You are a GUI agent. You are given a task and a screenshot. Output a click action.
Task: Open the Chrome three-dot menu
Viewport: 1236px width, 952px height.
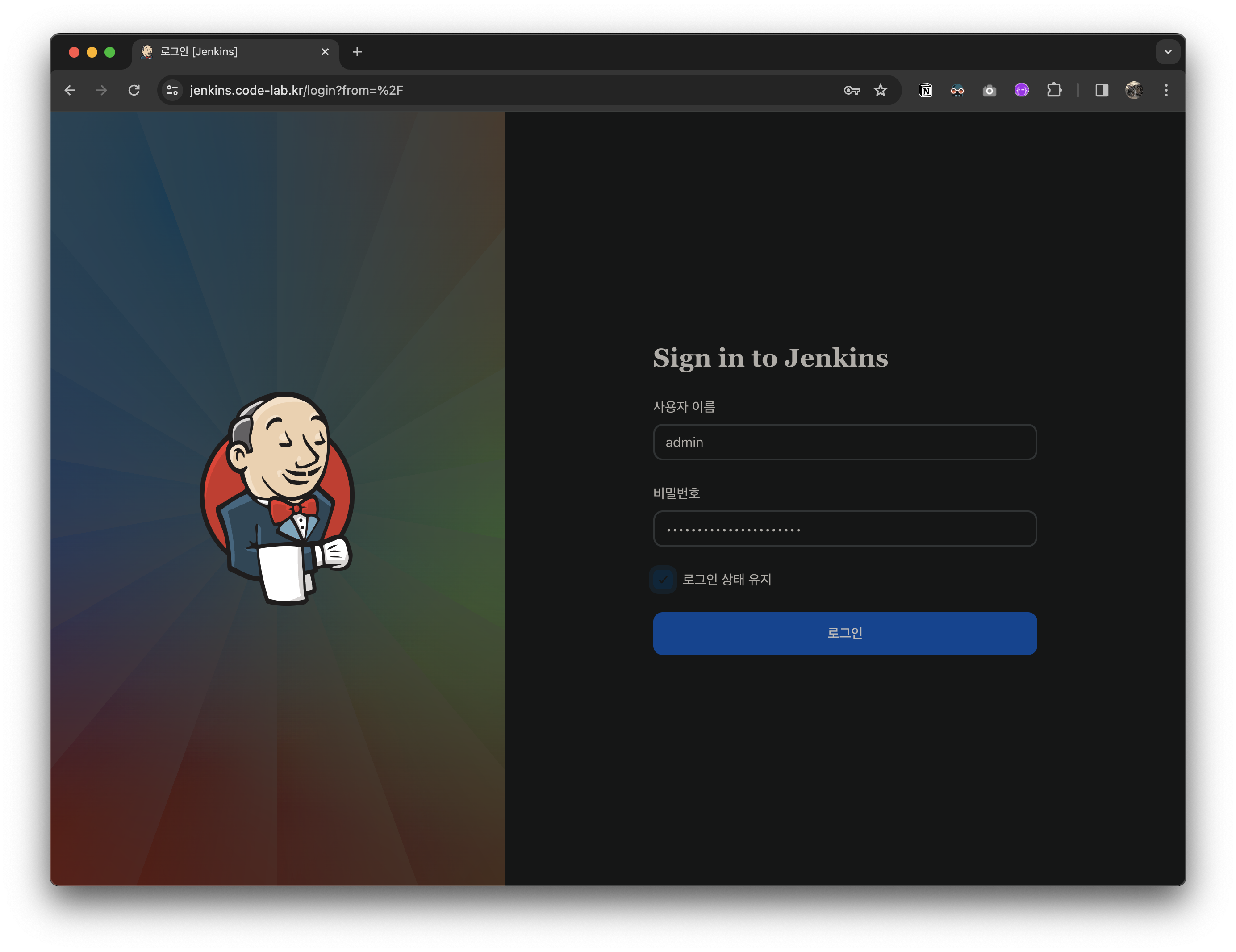pyautogui.click(x=1166, y=91)
